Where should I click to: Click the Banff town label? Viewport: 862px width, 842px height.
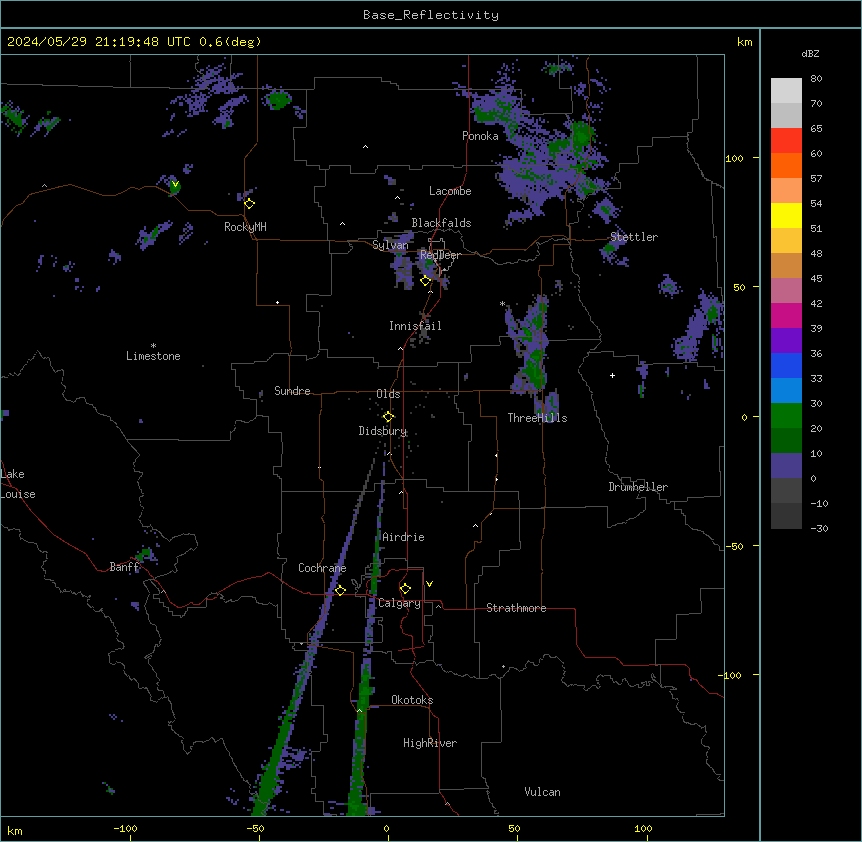point(124,567)
